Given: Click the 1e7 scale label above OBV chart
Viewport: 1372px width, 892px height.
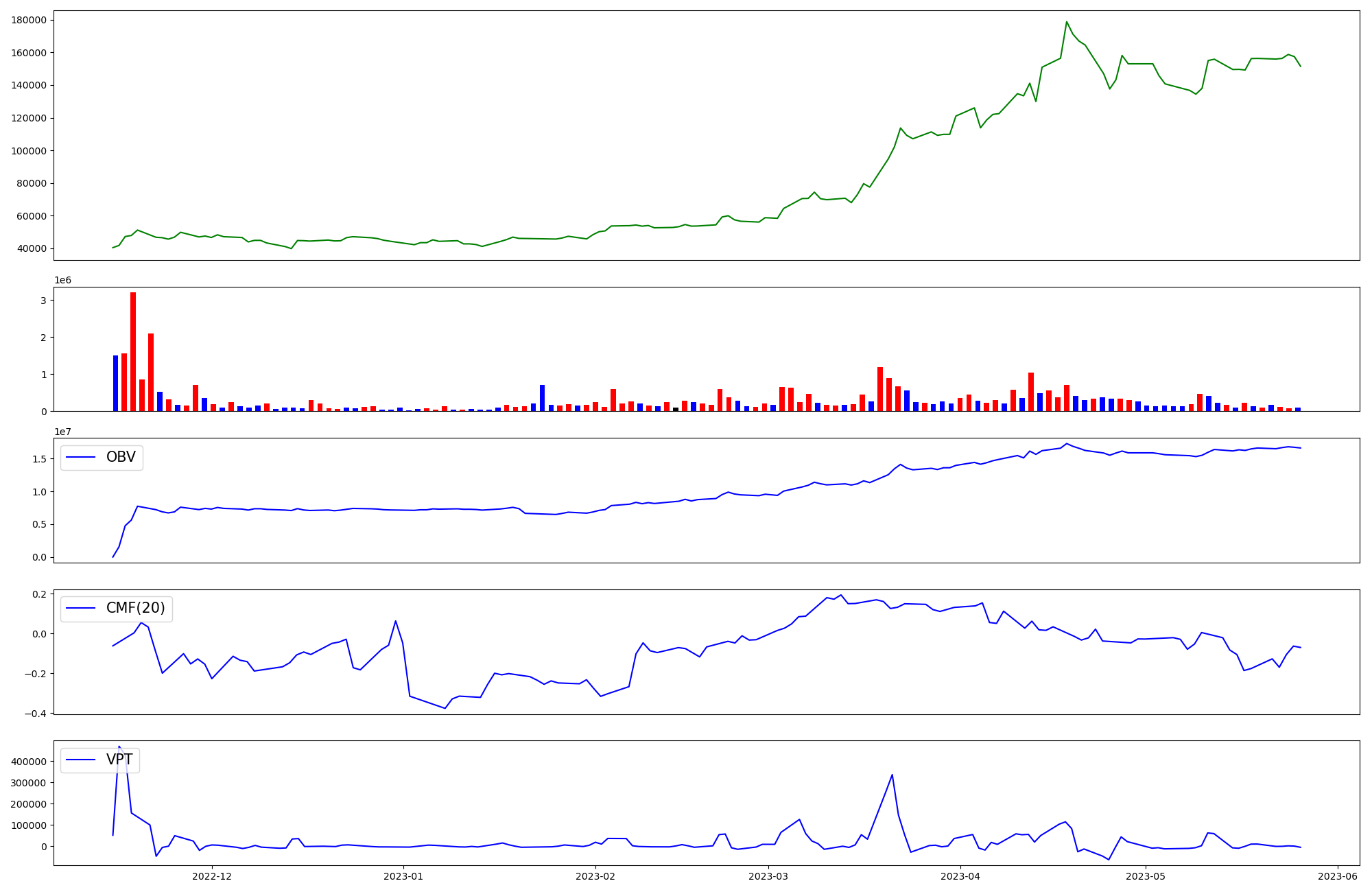Looking at the screenshot, I should 62,432.
